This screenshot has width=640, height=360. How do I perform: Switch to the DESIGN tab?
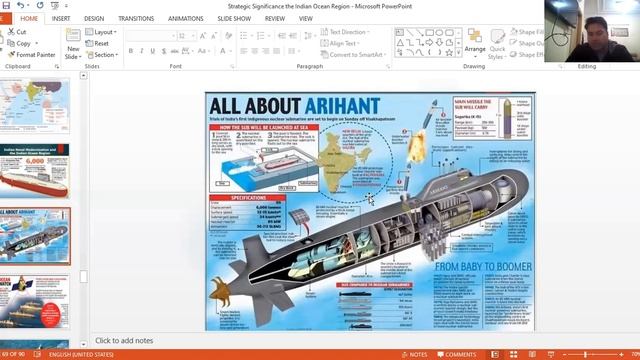94,18
